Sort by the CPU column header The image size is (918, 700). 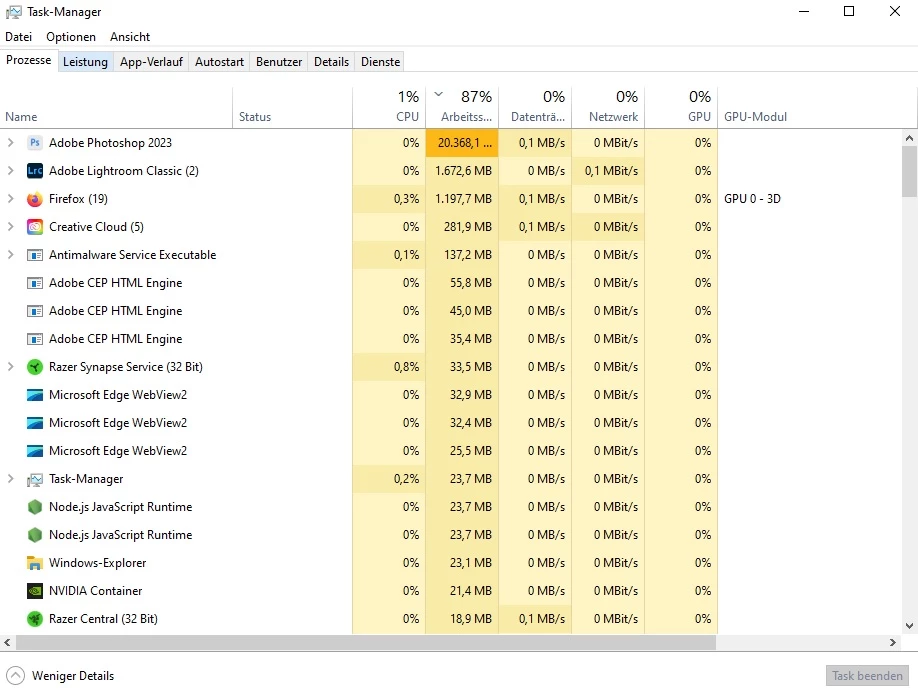coord(389,108)
